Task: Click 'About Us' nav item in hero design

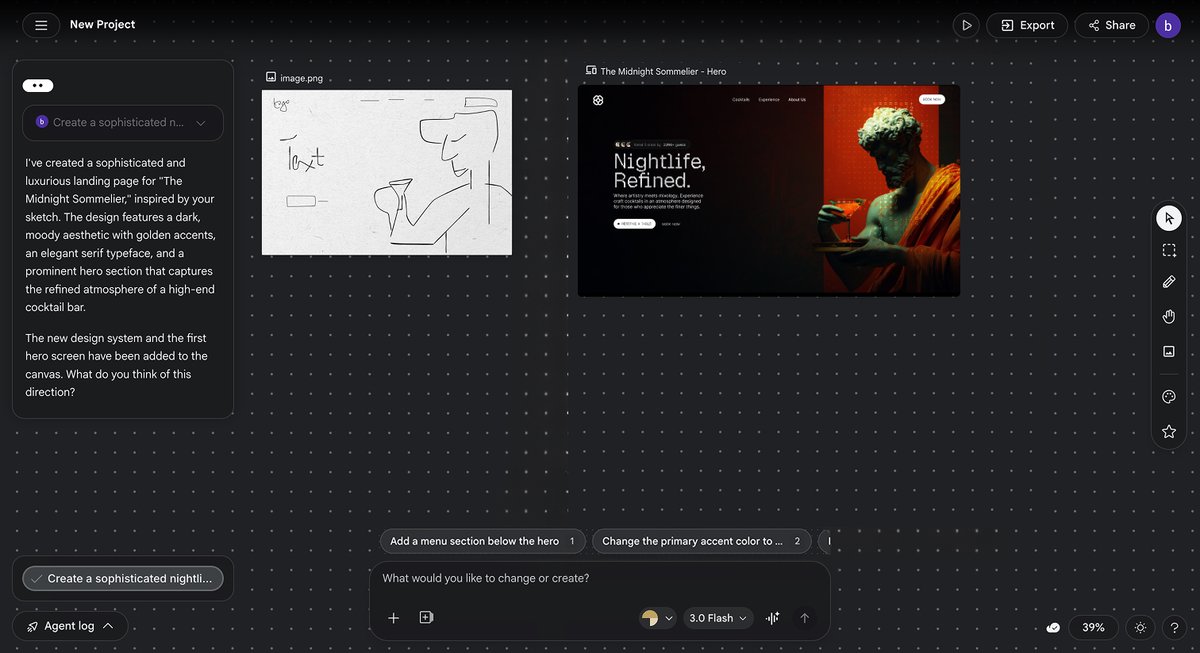Action: click(x=797, y=100)
